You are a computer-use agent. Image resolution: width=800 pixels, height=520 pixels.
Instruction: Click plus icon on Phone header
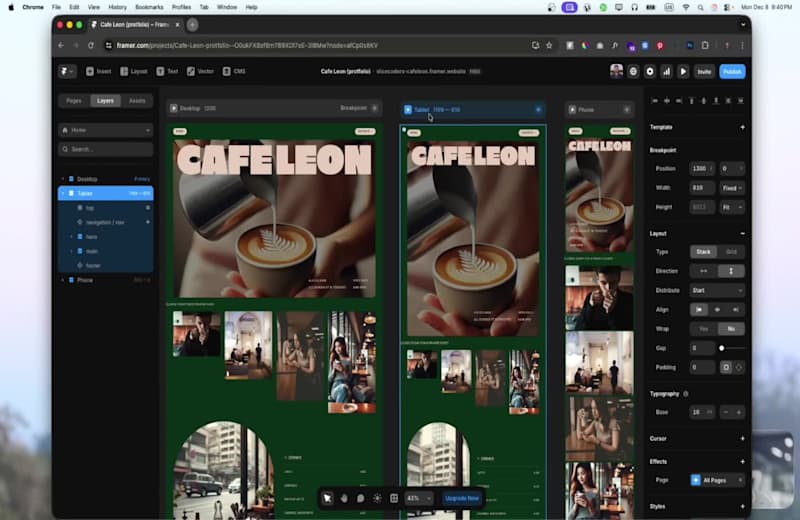pos(627,110)
